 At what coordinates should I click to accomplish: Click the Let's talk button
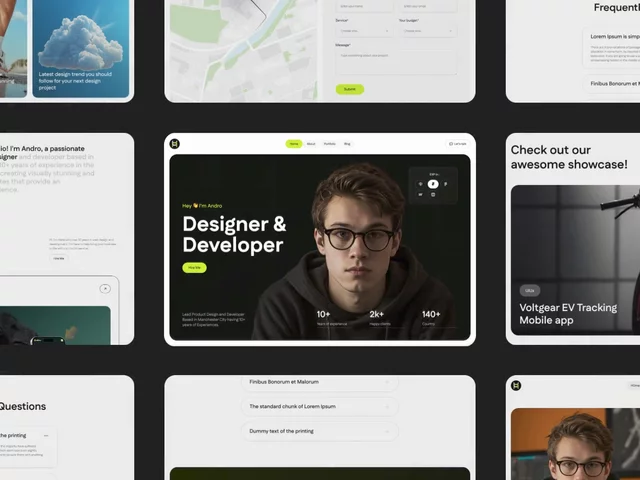pyautogui.click(x=457, y=144)
